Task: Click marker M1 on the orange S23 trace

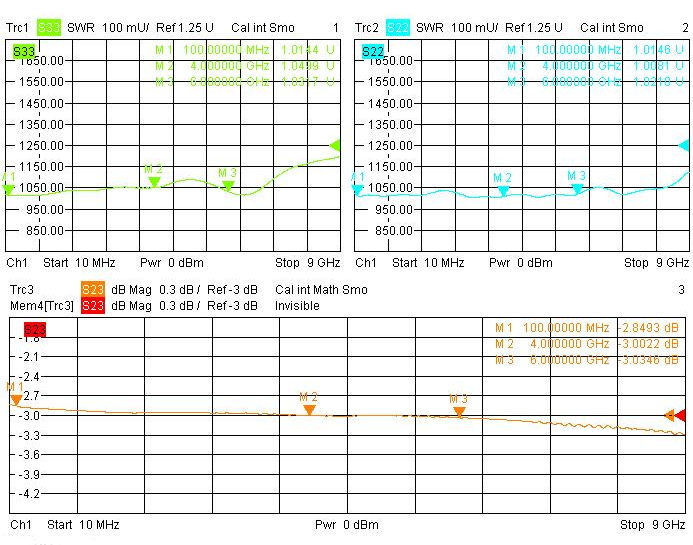Action: point(16,399)
